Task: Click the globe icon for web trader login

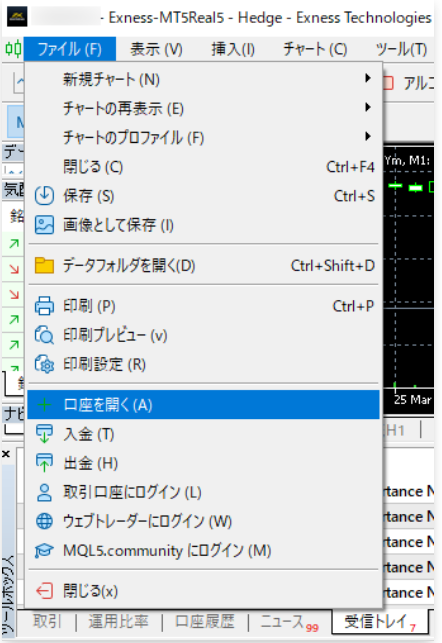Action: [x=44, y=521]
